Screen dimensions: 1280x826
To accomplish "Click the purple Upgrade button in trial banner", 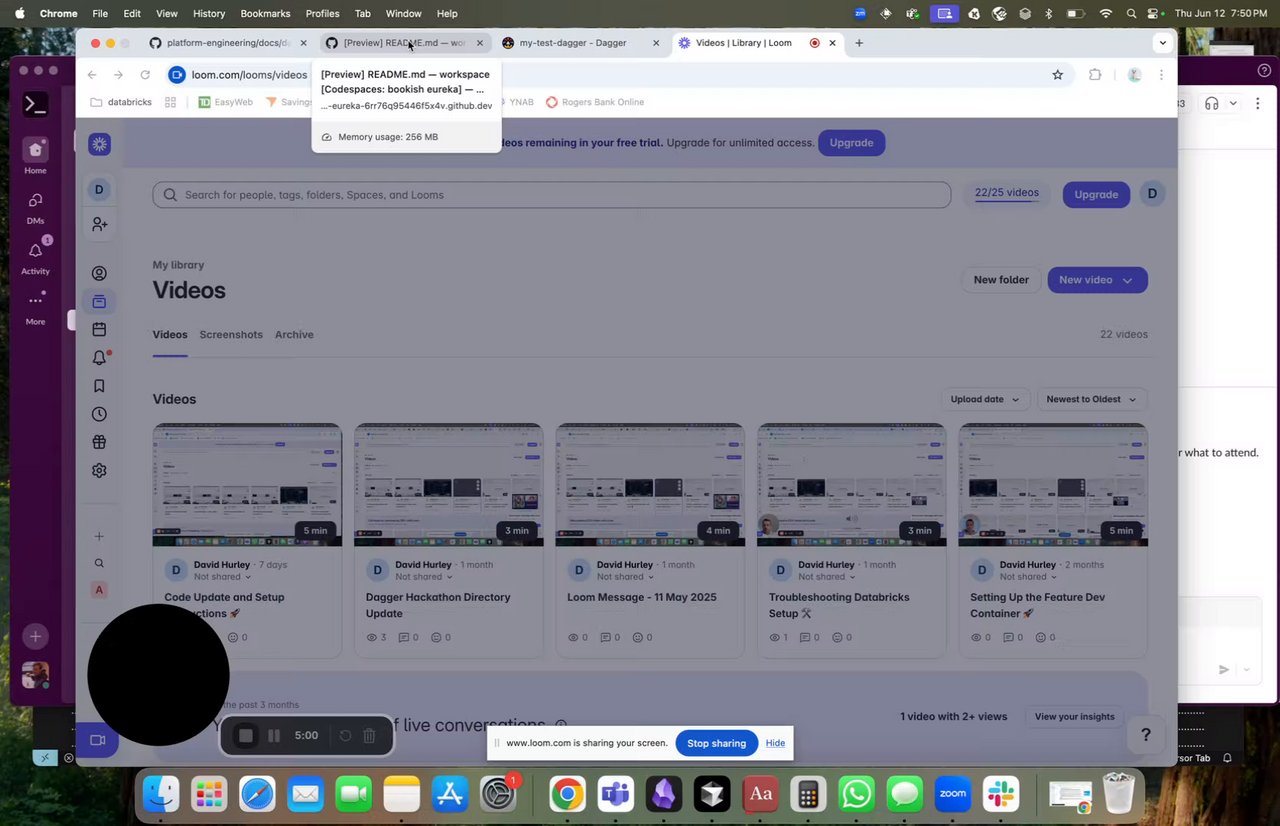I will tap(851, 143).
